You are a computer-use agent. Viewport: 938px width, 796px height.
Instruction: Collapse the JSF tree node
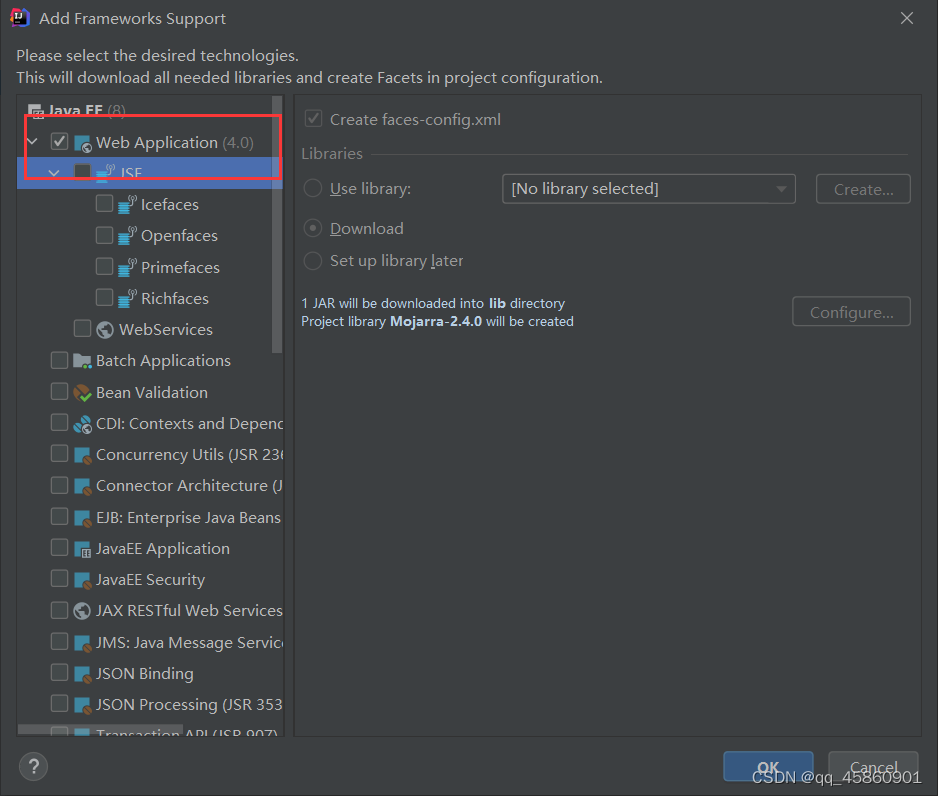[54, 173]
